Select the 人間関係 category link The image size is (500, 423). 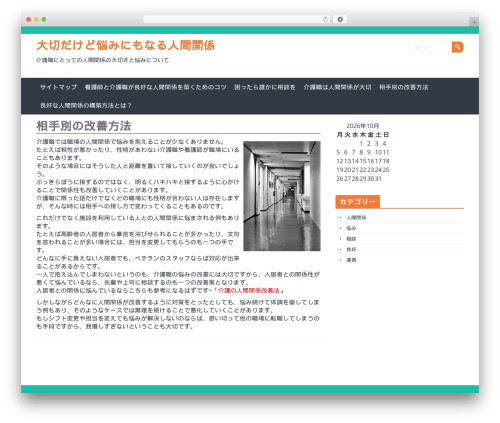pyautogui.click(x=356, y=218)
